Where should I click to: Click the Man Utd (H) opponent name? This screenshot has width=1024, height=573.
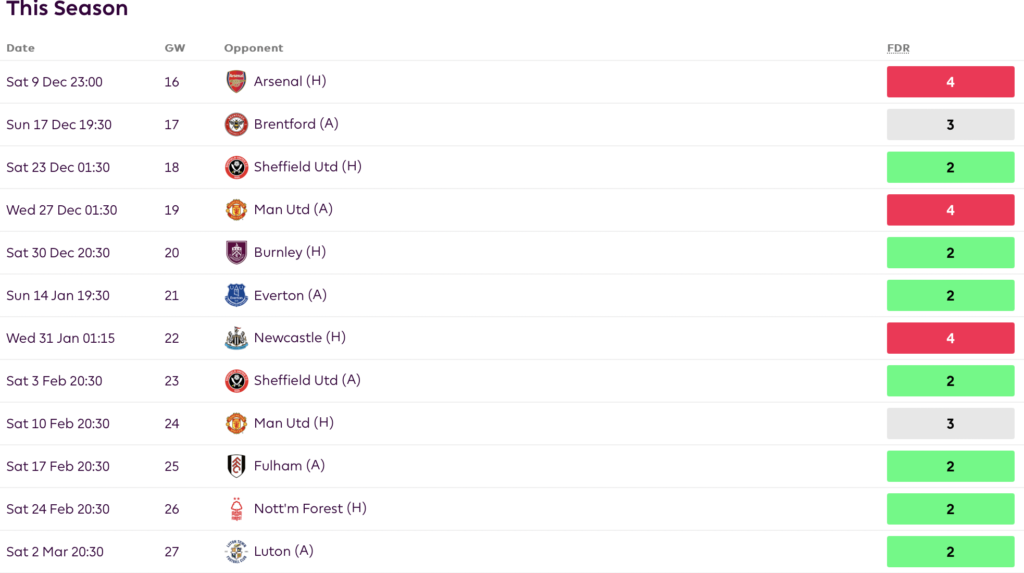click(294, 423)
